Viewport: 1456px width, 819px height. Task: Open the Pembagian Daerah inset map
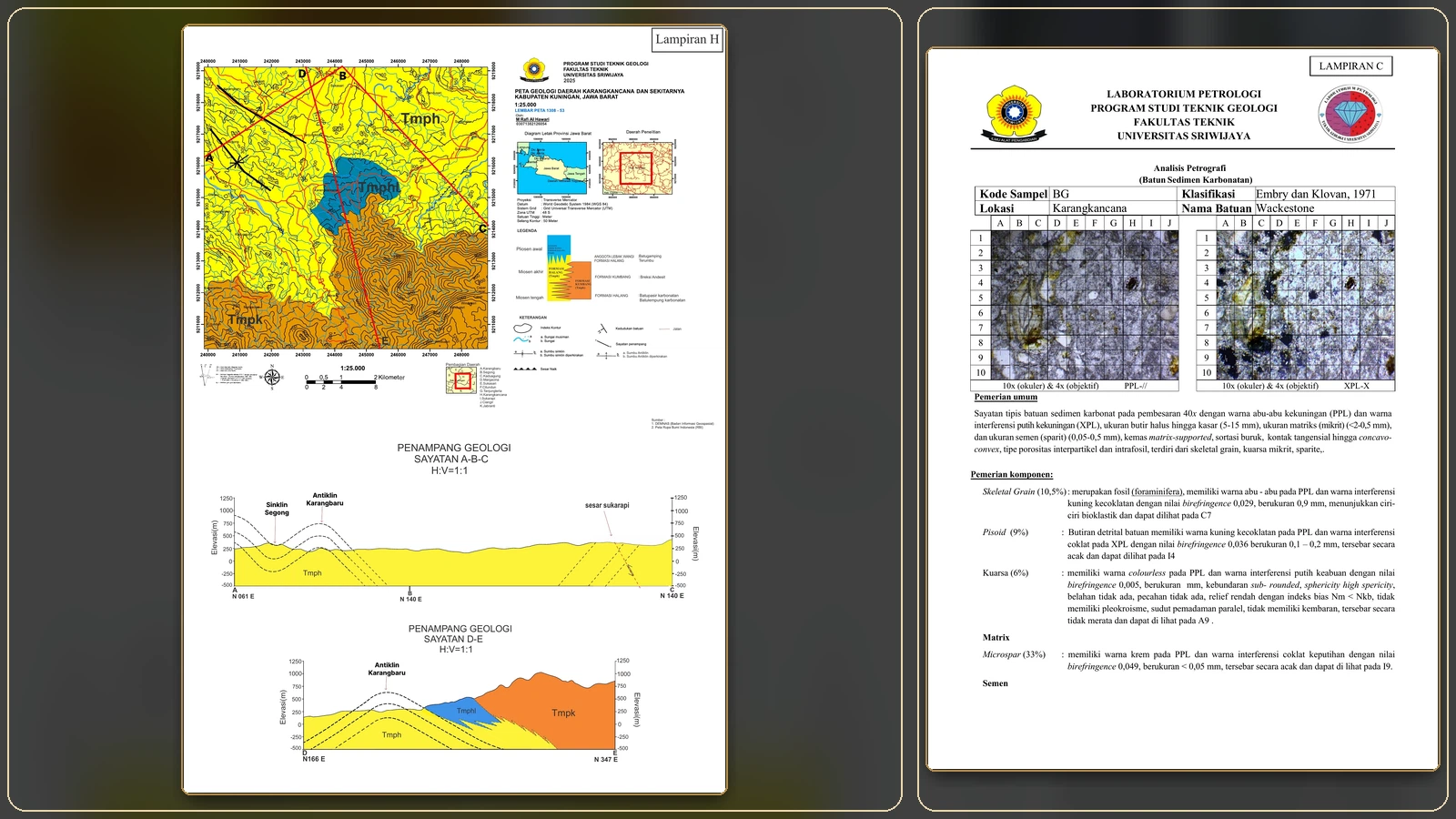point(461,379)
